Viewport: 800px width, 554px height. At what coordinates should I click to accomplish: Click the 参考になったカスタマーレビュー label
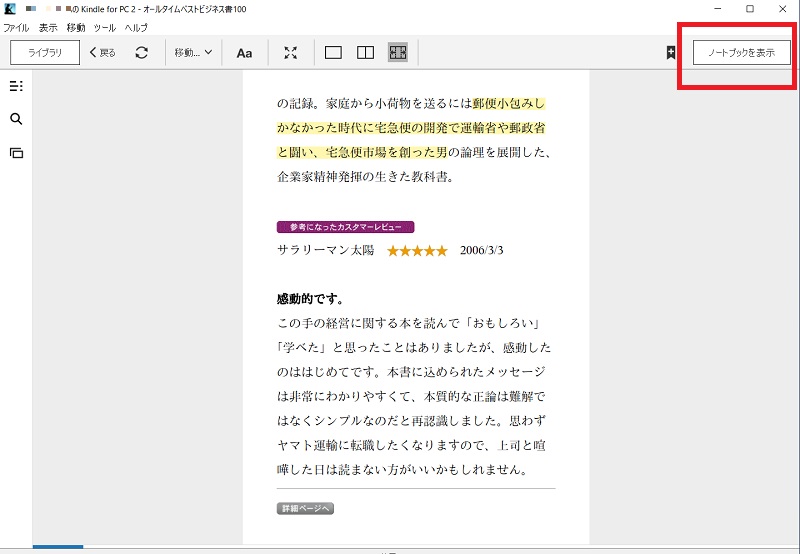point(345,227)
